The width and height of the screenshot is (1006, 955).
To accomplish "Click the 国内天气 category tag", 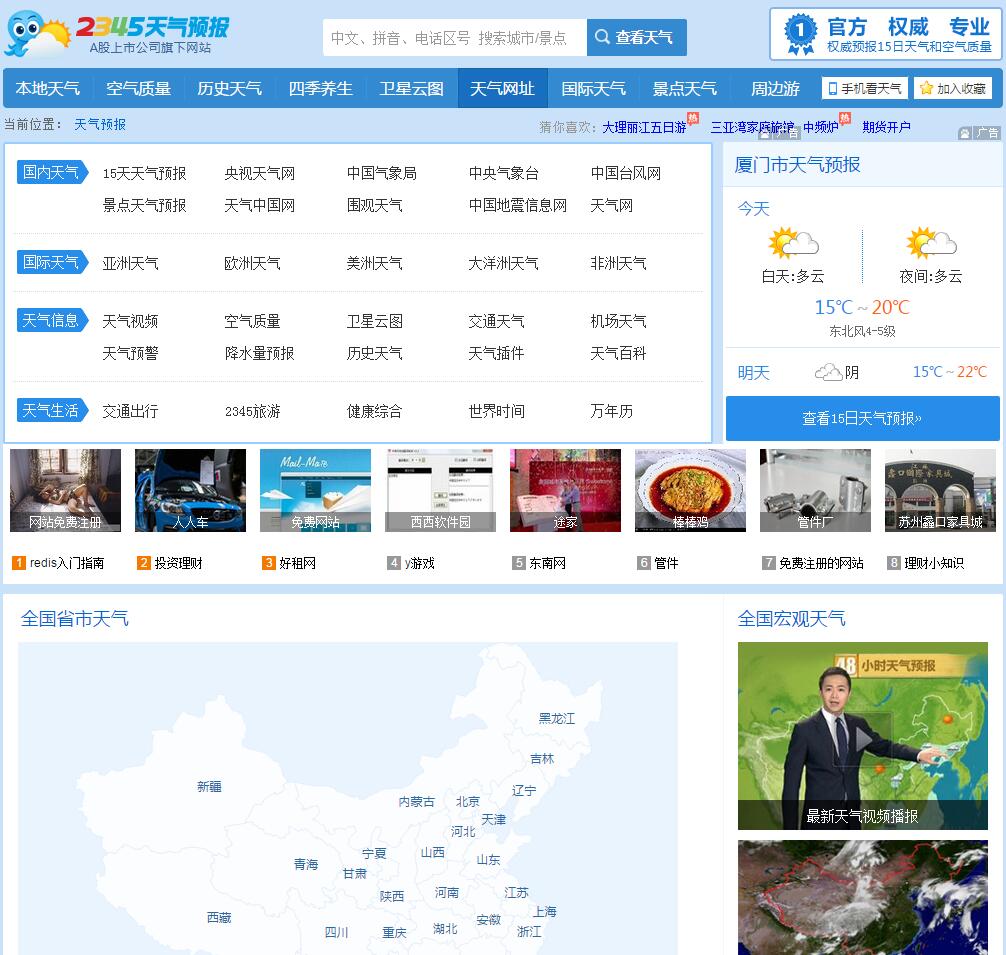I will 51,172.
